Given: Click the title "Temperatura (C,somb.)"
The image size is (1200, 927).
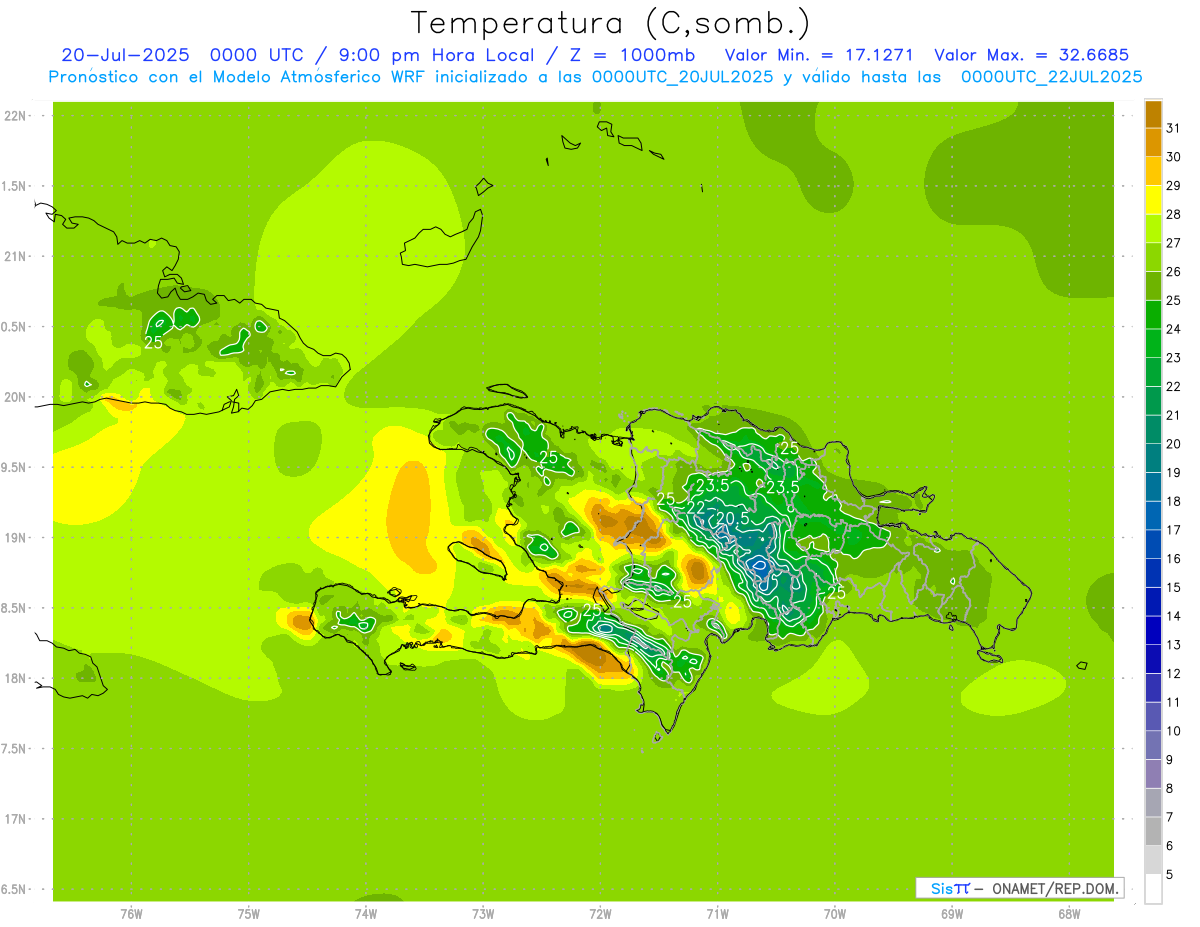Looking at the screenshot, I should point(611,23).
